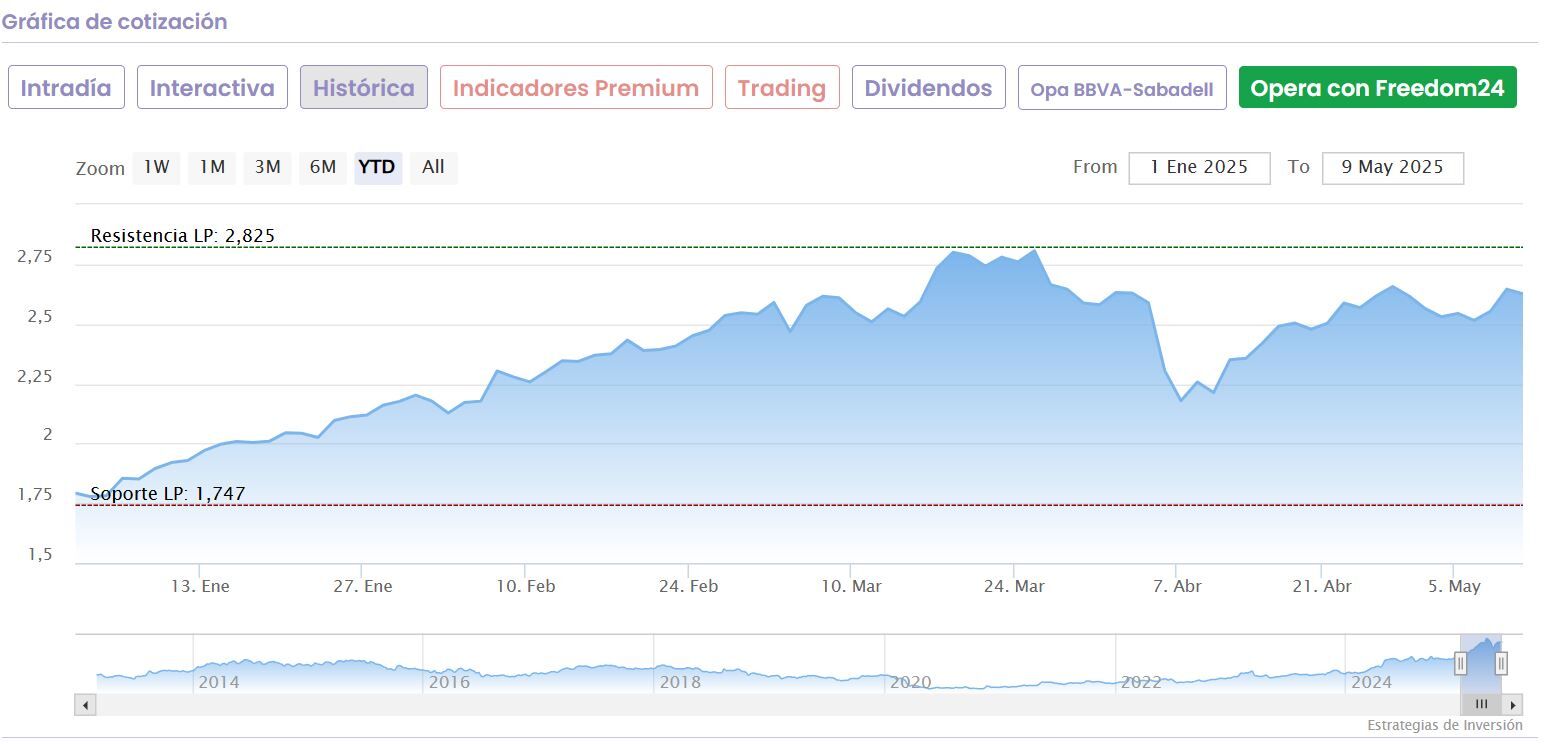Show All historical data
This screenshot has height=744, width=1555.
(x=433, y=168)
